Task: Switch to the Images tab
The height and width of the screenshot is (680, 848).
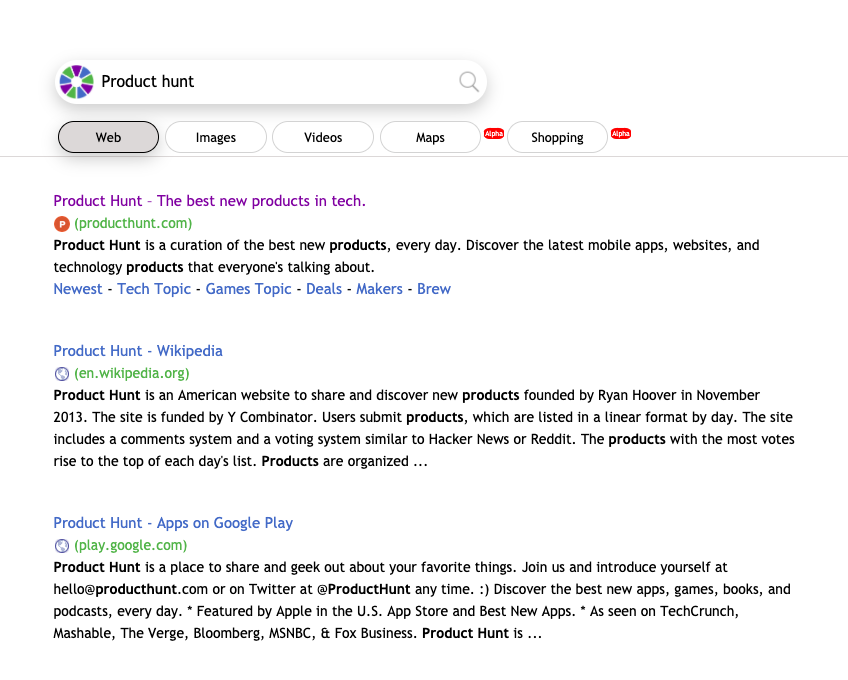Action: click(x=216, y=137)
